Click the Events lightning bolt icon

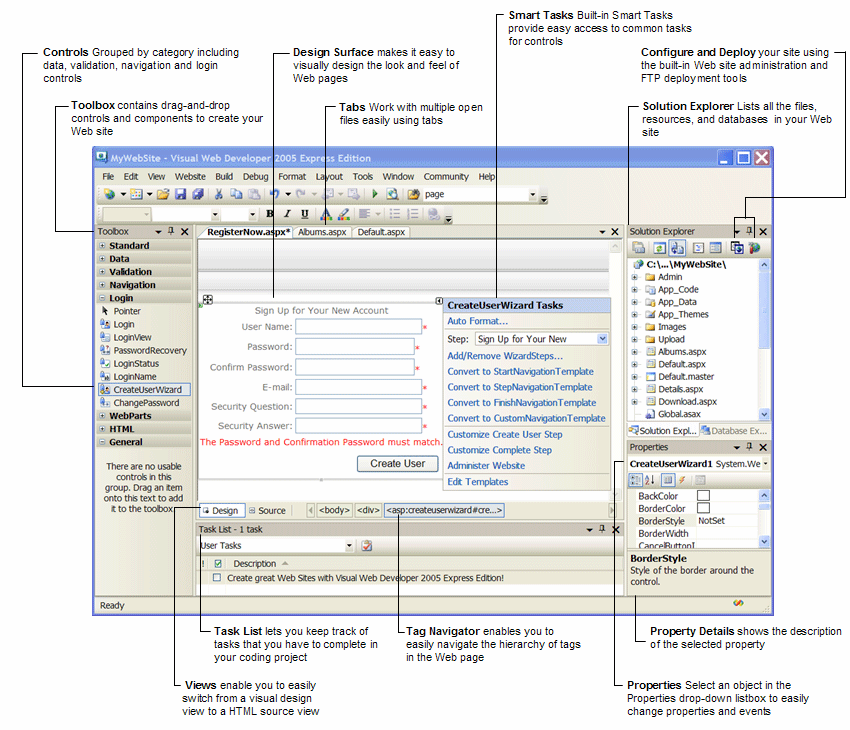point(682,480)
